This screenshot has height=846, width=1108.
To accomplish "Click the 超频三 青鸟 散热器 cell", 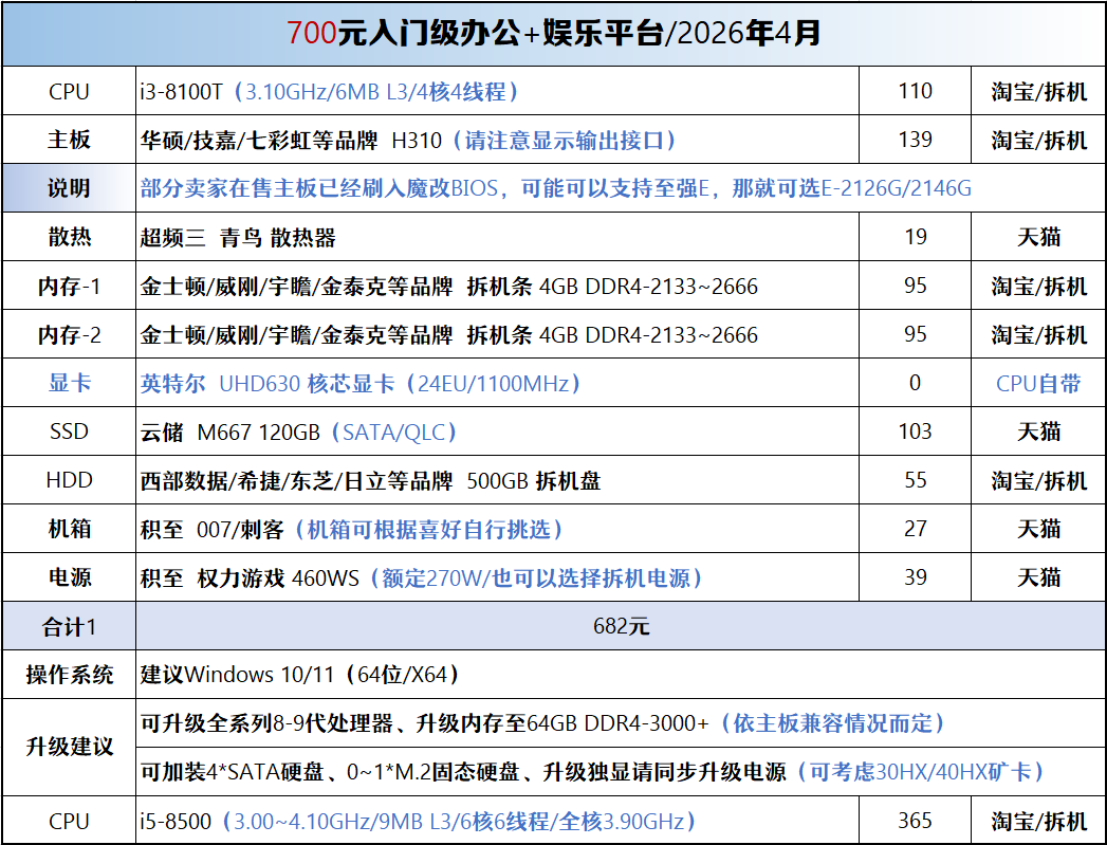I will (497, 237).
